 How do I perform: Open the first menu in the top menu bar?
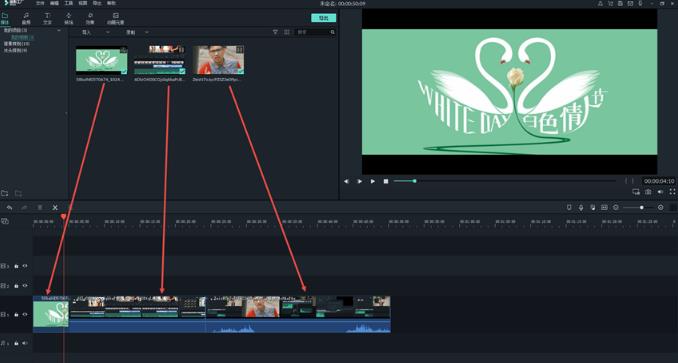40,3
